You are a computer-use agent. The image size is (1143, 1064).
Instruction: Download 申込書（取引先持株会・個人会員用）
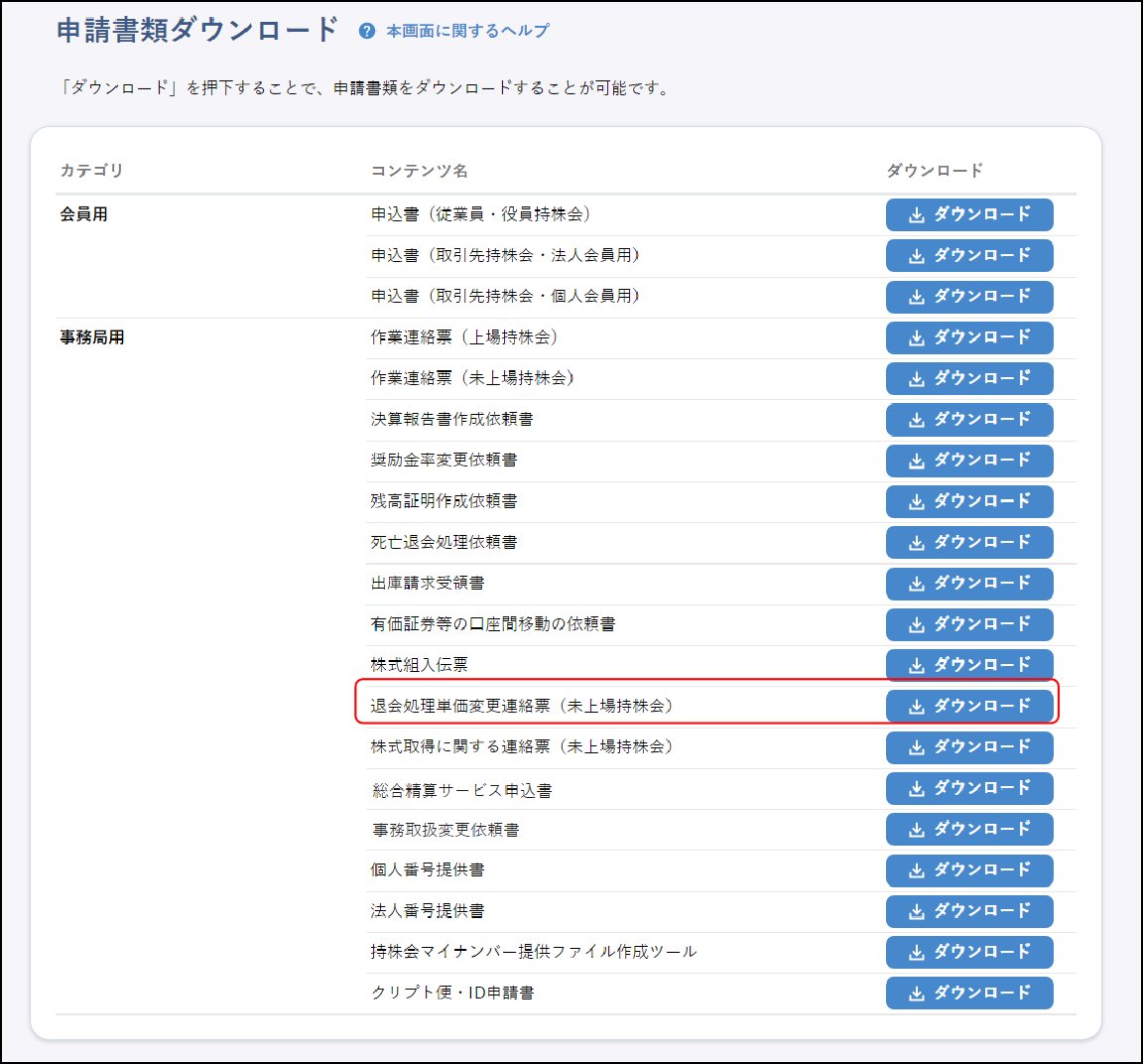point(968,297)
